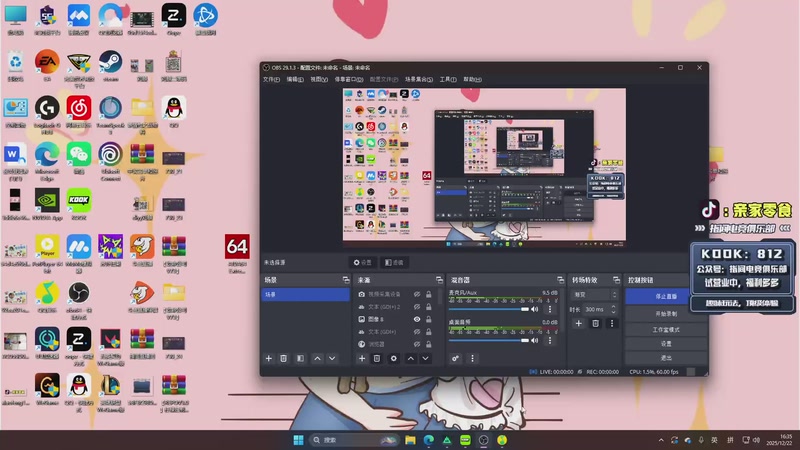Expand the taskbar hidden icons chevron
The height and width of the screenshot is (450, 800).
[x=661, y=440]
